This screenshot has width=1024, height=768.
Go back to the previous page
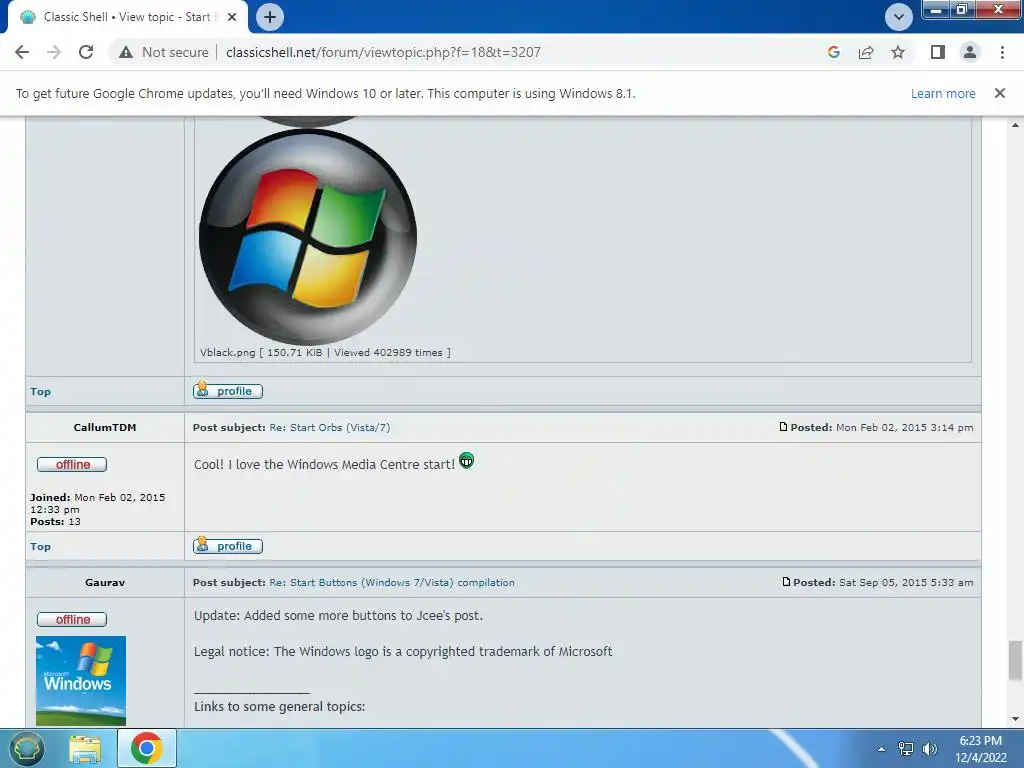point(22,52)
